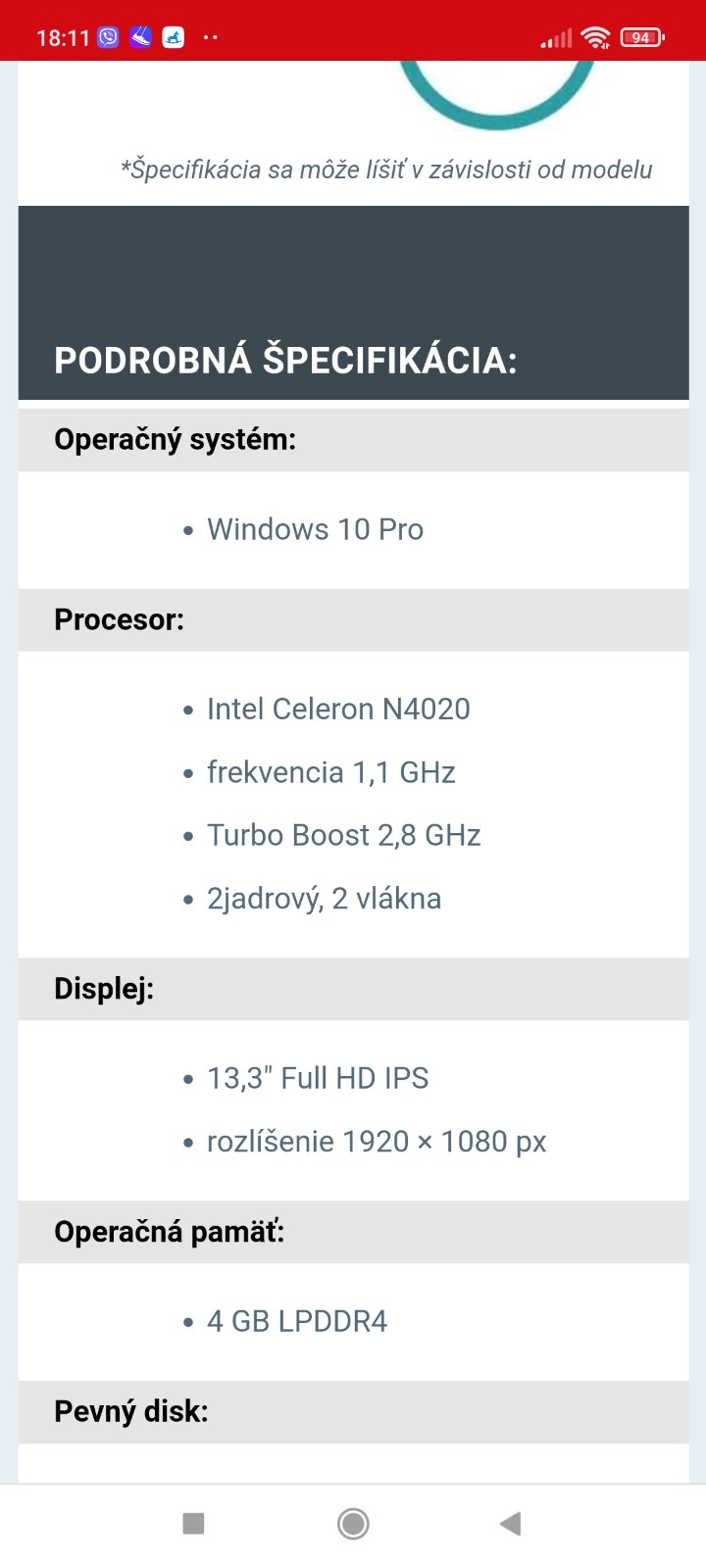Tap the 'Operačná pamäť:' section header
The height and width of the screenshot is (1568, 706).
point(169,1231)
